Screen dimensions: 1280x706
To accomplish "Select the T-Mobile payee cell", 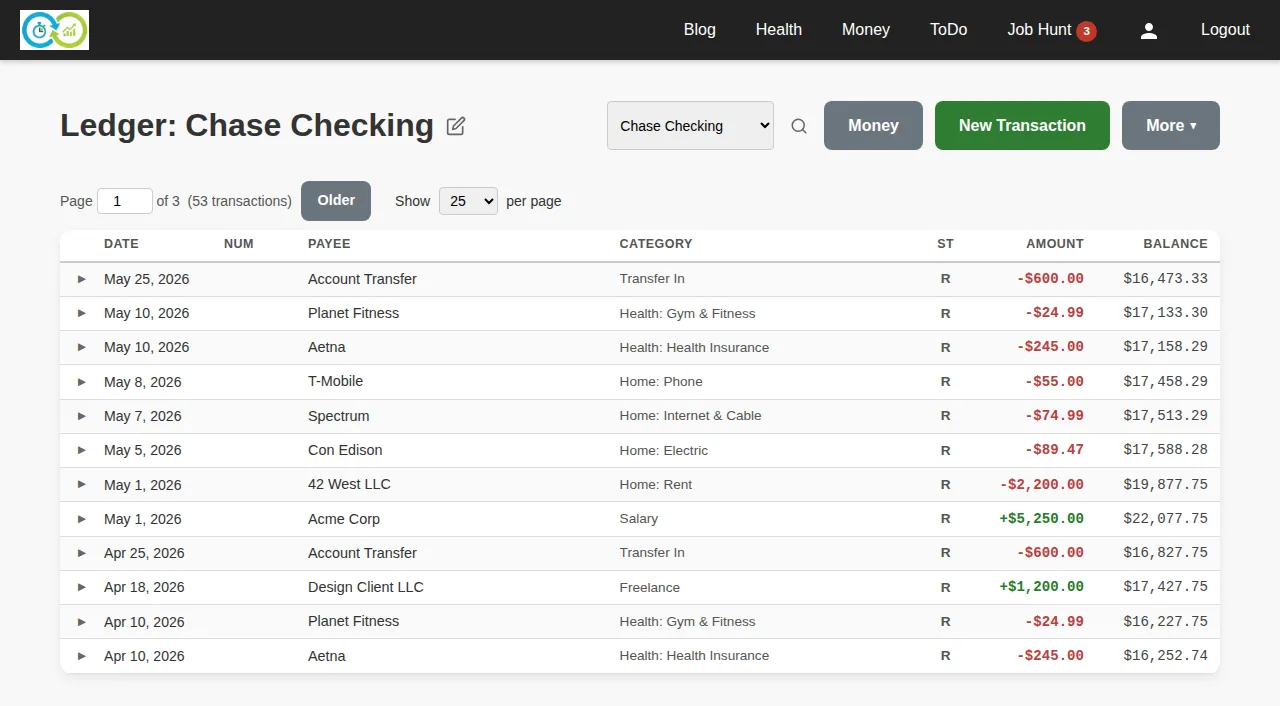I will [335, 381].
